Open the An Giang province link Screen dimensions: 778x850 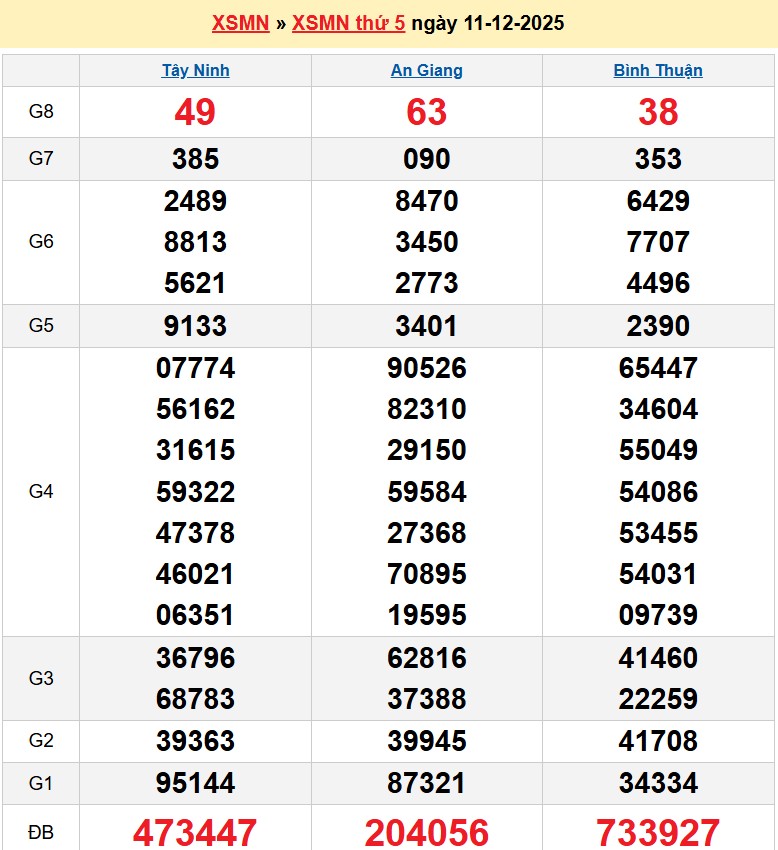(426, 70)
